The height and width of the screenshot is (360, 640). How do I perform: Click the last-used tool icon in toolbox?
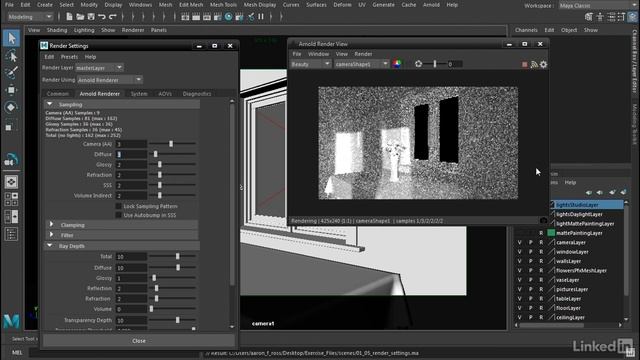pyautogui.click(x=11, y=160)
